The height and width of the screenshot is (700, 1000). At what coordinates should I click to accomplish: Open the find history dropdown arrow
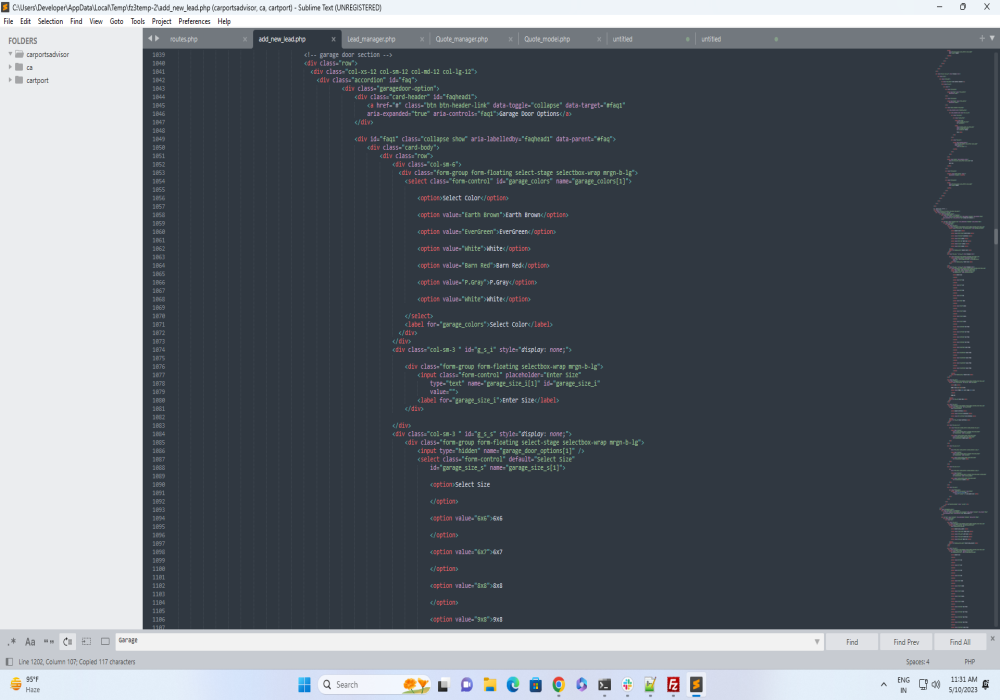pos(817,641)
